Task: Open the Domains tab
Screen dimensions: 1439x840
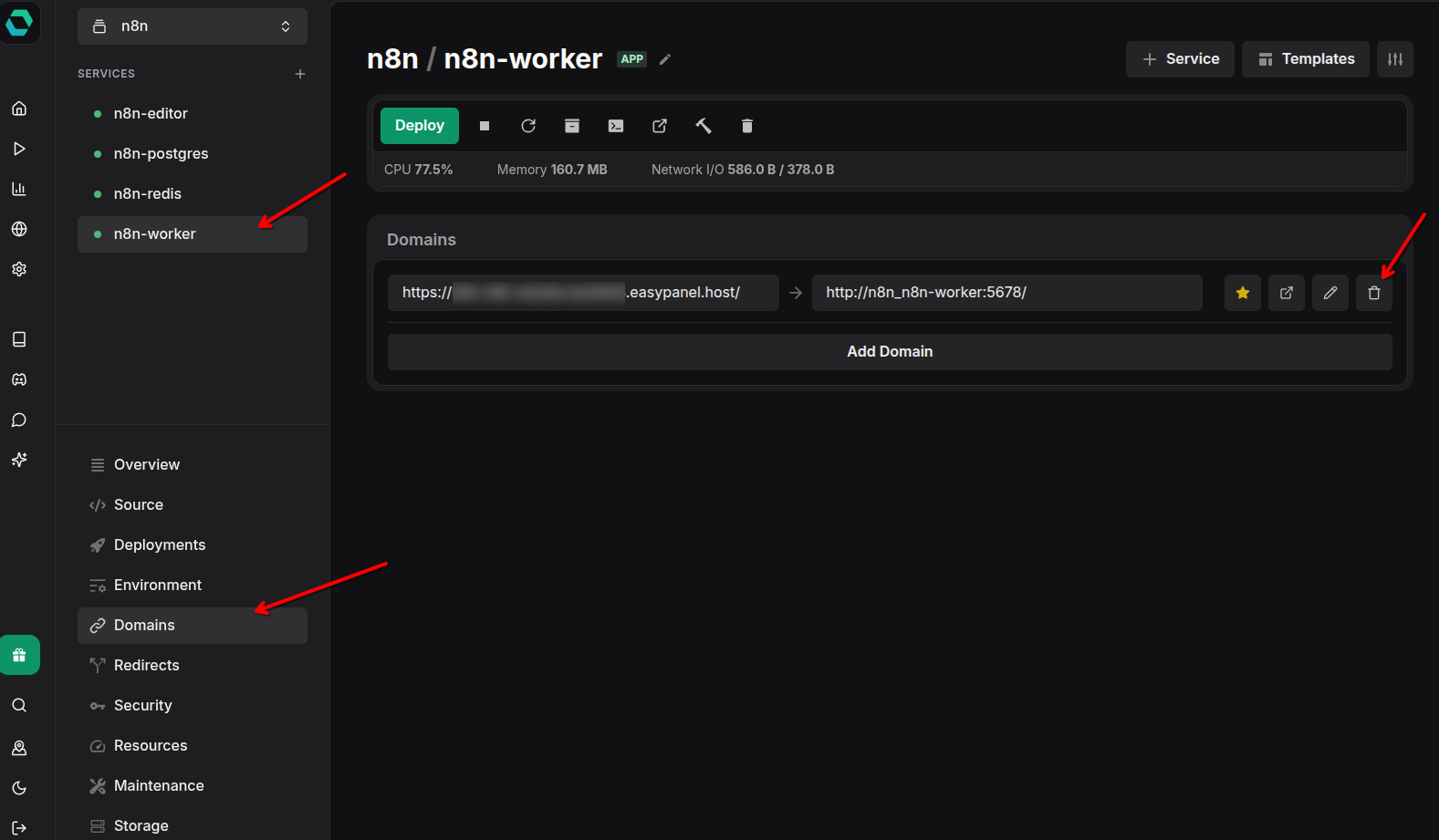Action: [193, 626]
